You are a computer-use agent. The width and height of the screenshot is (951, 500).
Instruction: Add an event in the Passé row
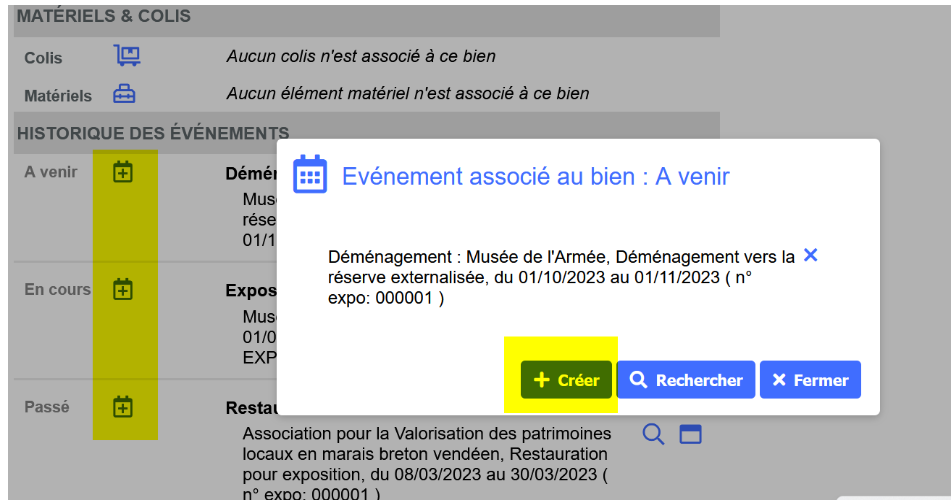click(122, 407)
